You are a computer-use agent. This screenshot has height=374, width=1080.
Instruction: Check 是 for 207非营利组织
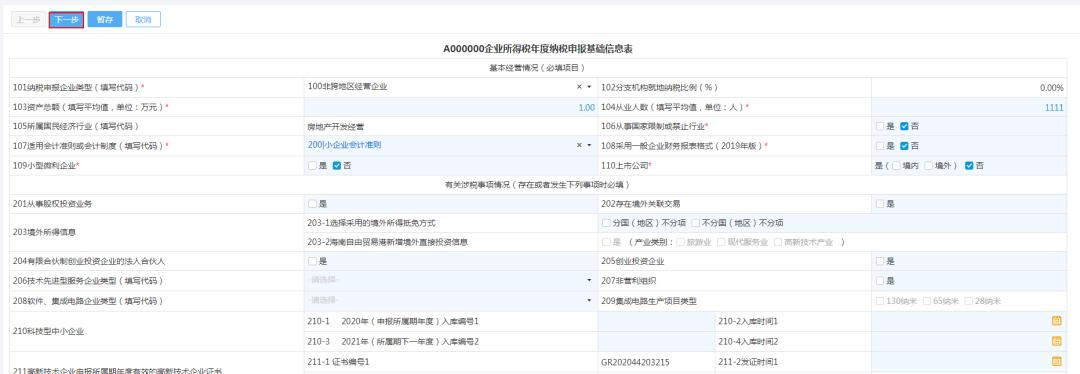(x=880, y=280)
